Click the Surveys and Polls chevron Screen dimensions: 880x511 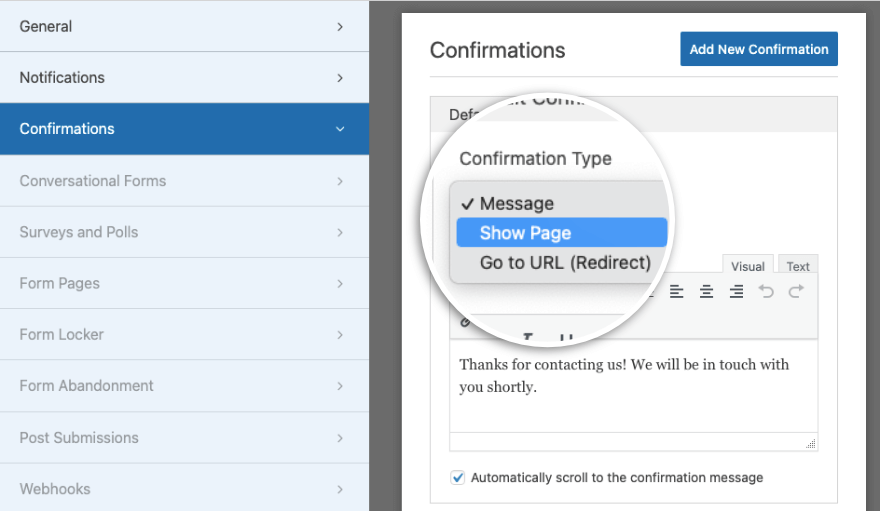tap(340, 232)
